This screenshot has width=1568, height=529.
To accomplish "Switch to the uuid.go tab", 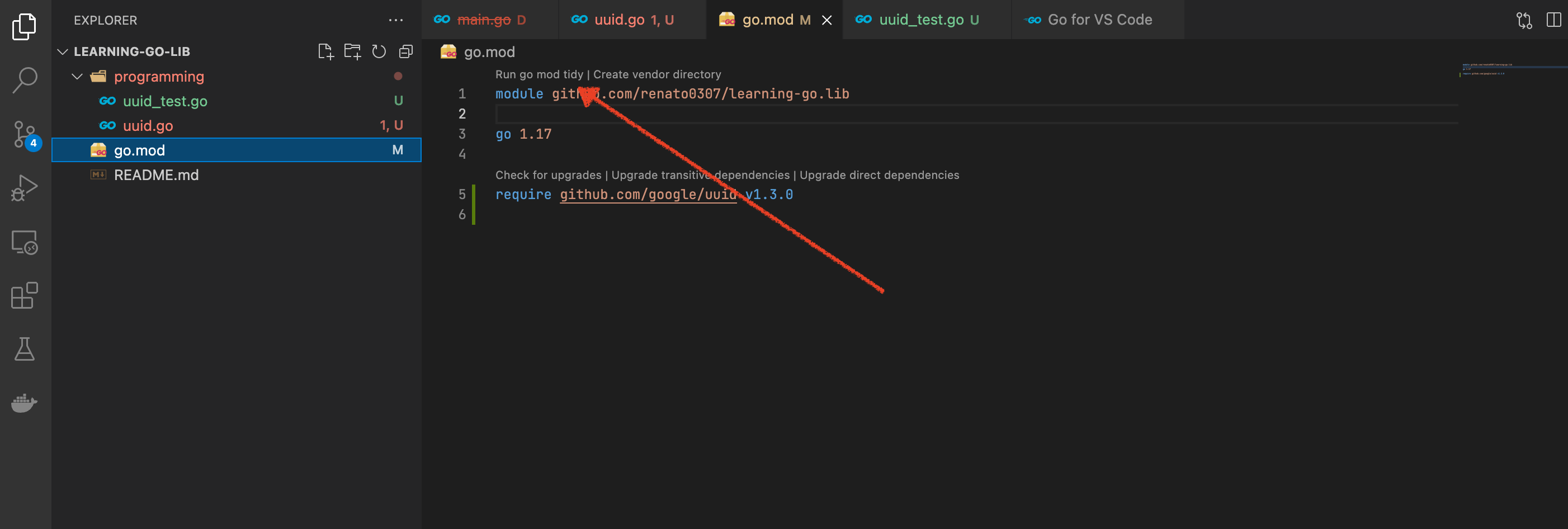I will coord(632,20).
